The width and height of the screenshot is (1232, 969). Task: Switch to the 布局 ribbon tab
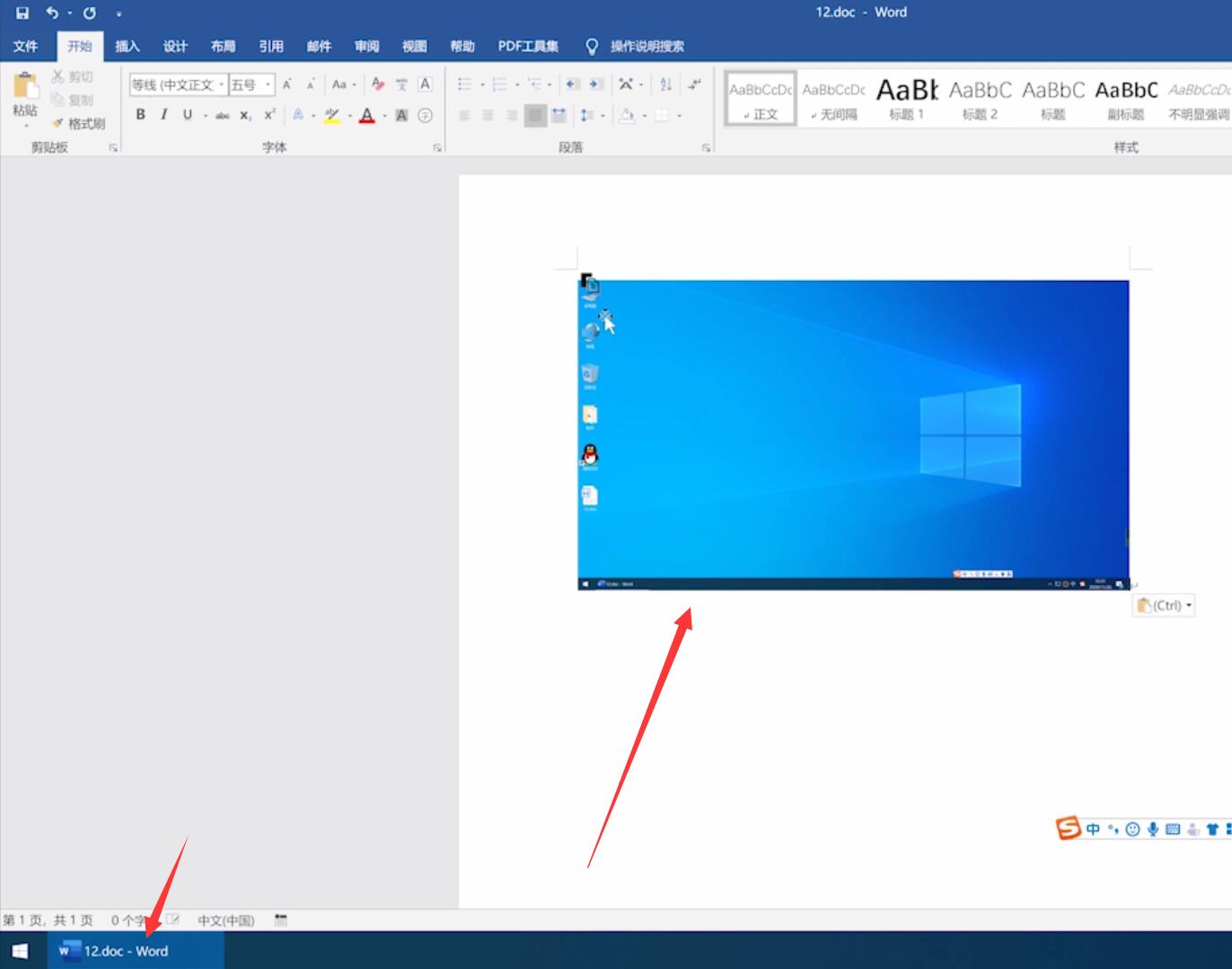[223, 46]
